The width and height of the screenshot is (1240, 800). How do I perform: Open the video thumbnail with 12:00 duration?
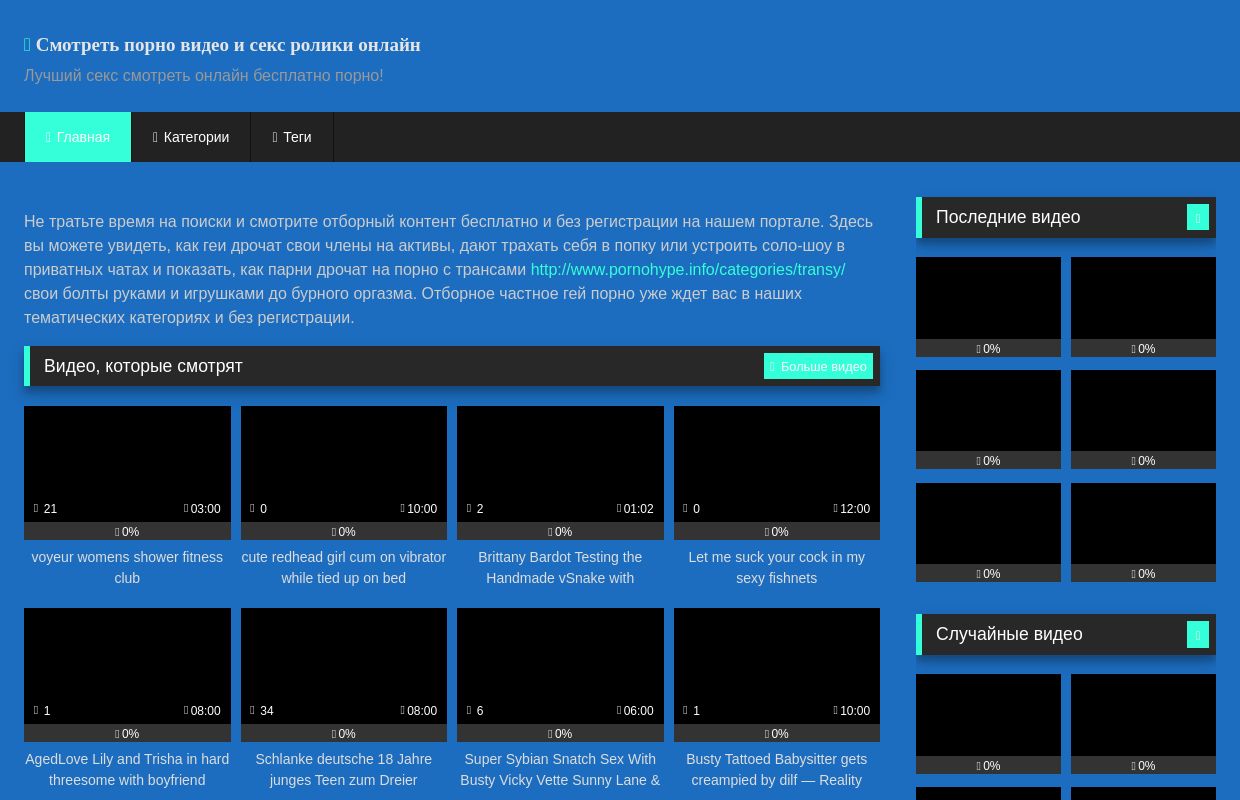(x=777, y=464)
